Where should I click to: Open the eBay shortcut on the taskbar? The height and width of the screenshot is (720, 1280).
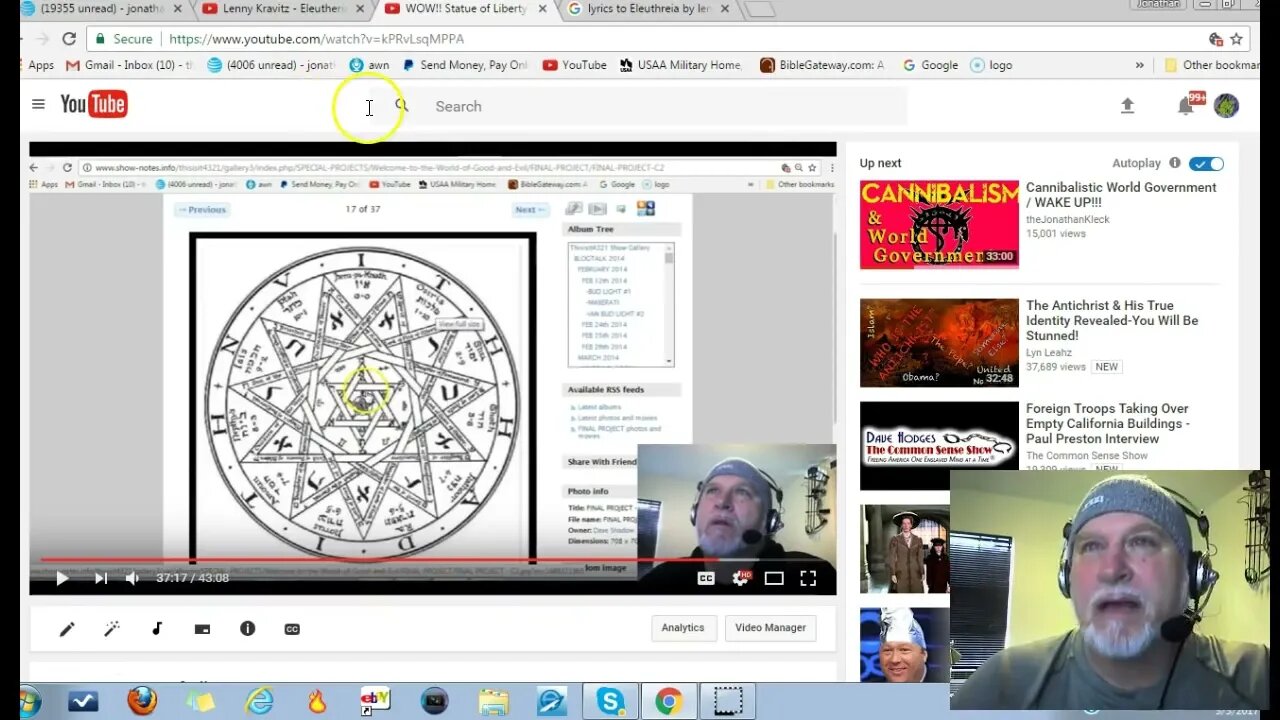(x=376, y=701)
